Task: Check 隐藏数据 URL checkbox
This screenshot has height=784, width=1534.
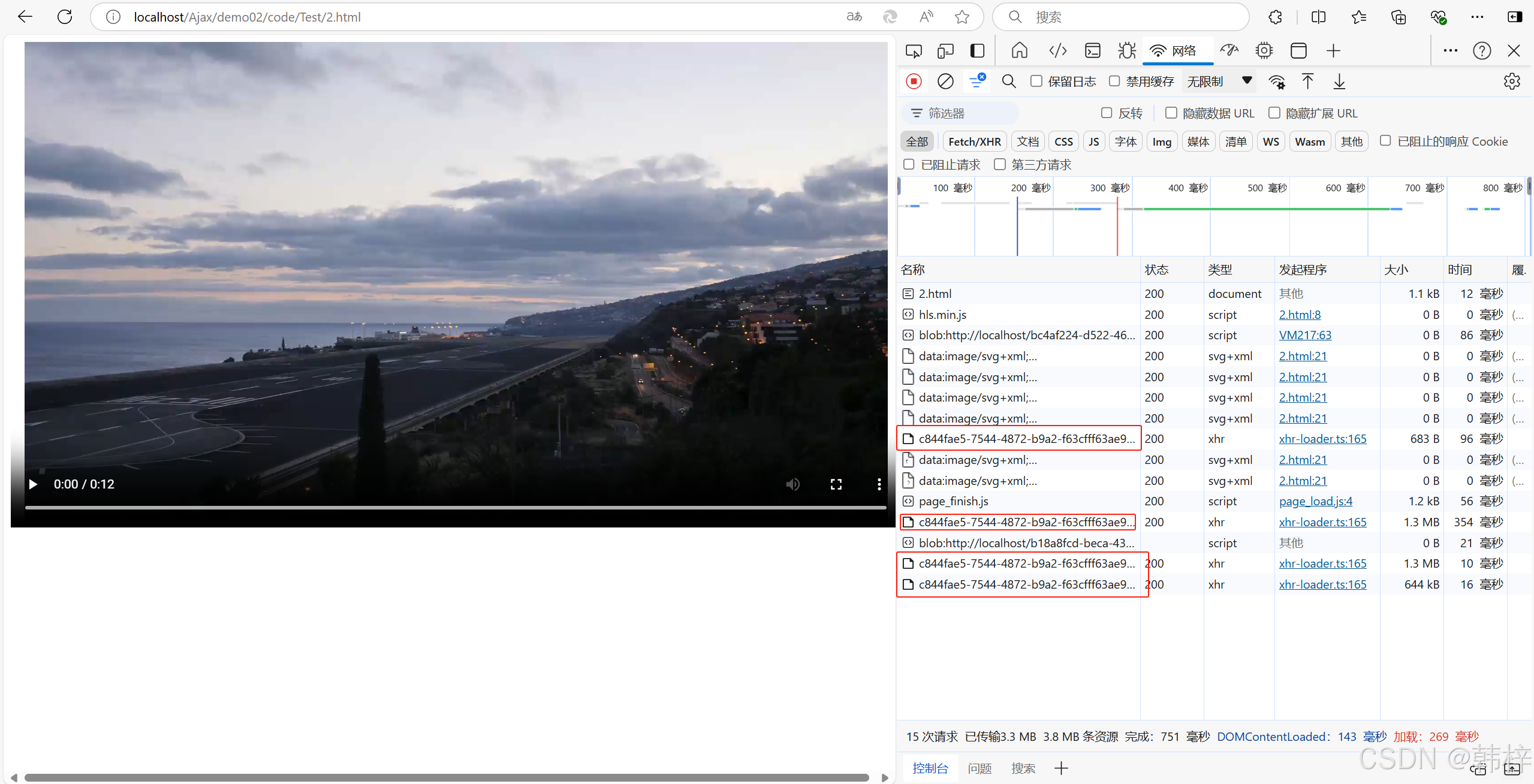Action: pyautogui.click(x=1171, y=113)
